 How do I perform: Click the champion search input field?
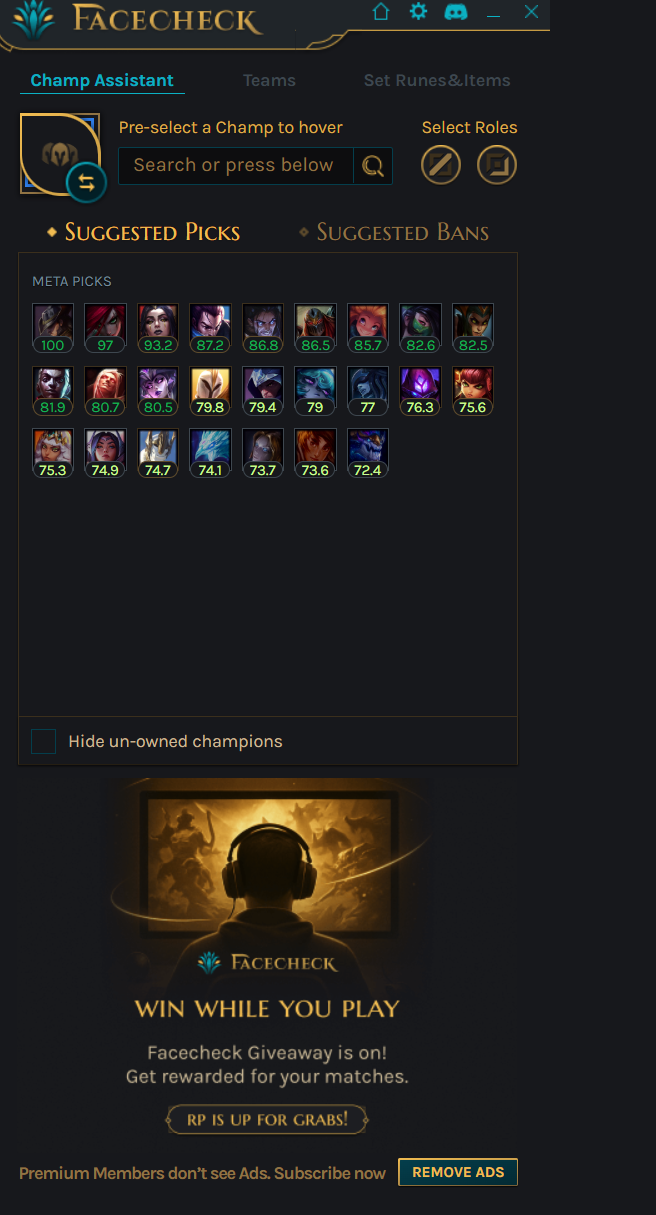(236, 166)
